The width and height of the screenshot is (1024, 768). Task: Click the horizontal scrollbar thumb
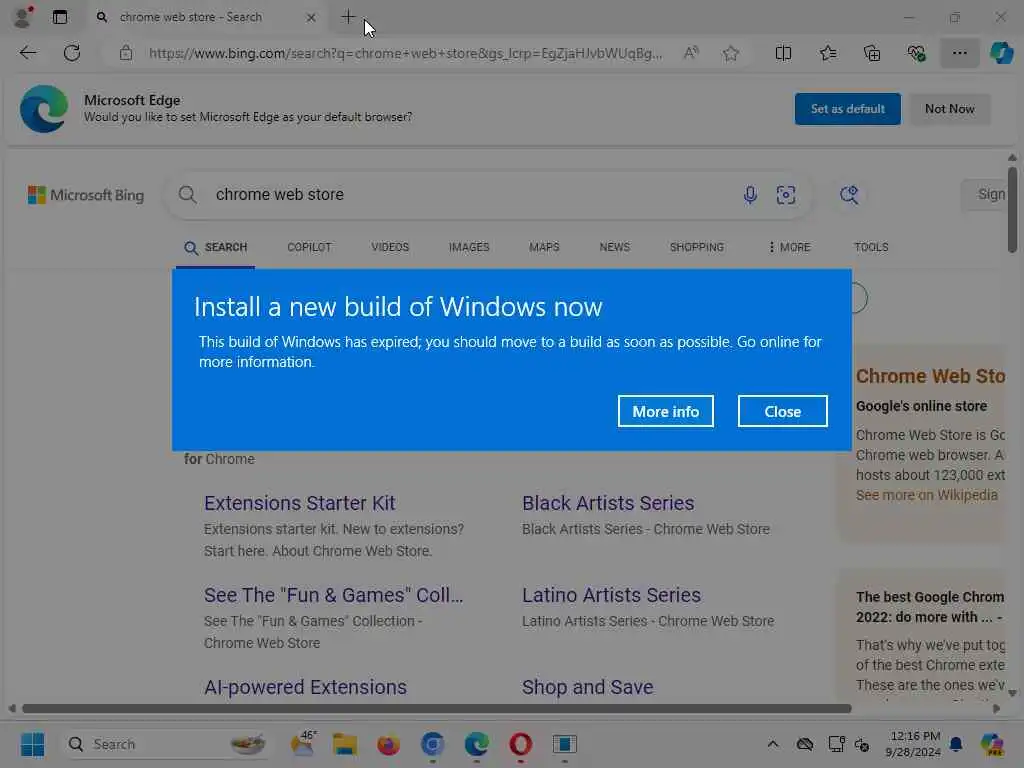[436, 709]
